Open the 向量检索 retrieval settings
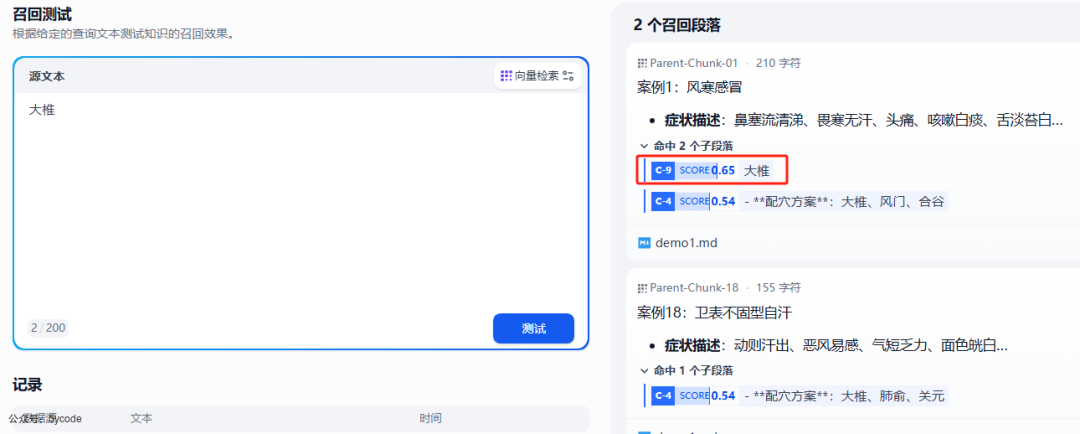This screenshot has height=434, width=1080. point(538,76)
